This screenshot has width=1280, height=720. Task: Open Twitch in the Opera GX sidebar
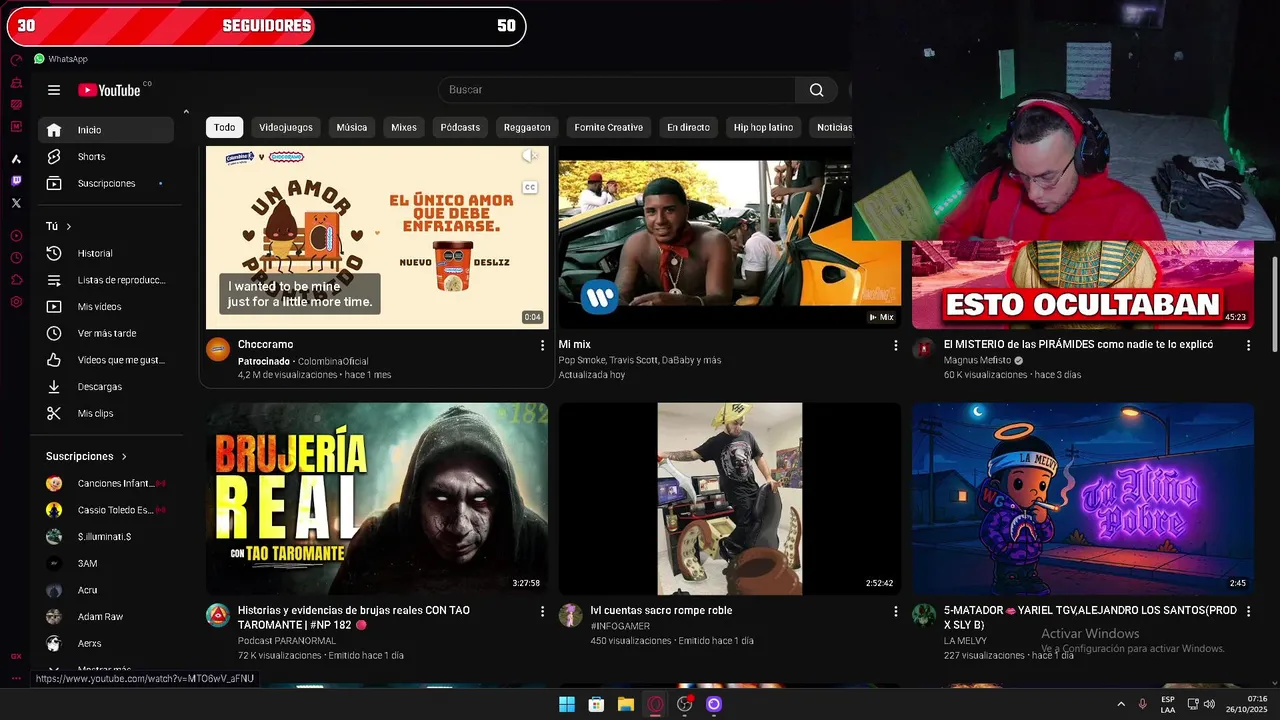tap(16, 181)
